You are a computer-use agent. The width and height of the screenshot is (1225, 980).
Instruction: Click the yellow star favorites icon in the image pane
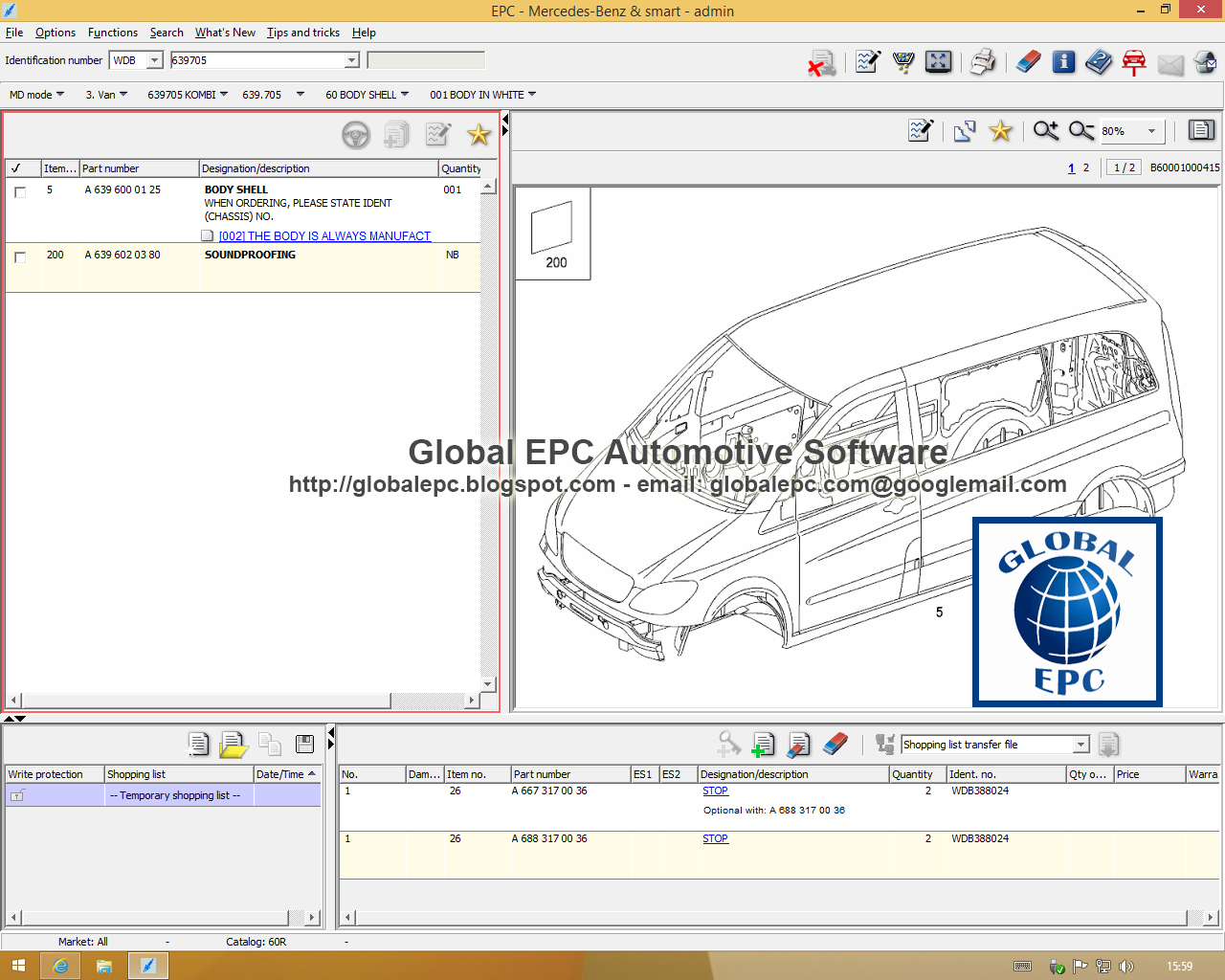[x=1000, y=131]
